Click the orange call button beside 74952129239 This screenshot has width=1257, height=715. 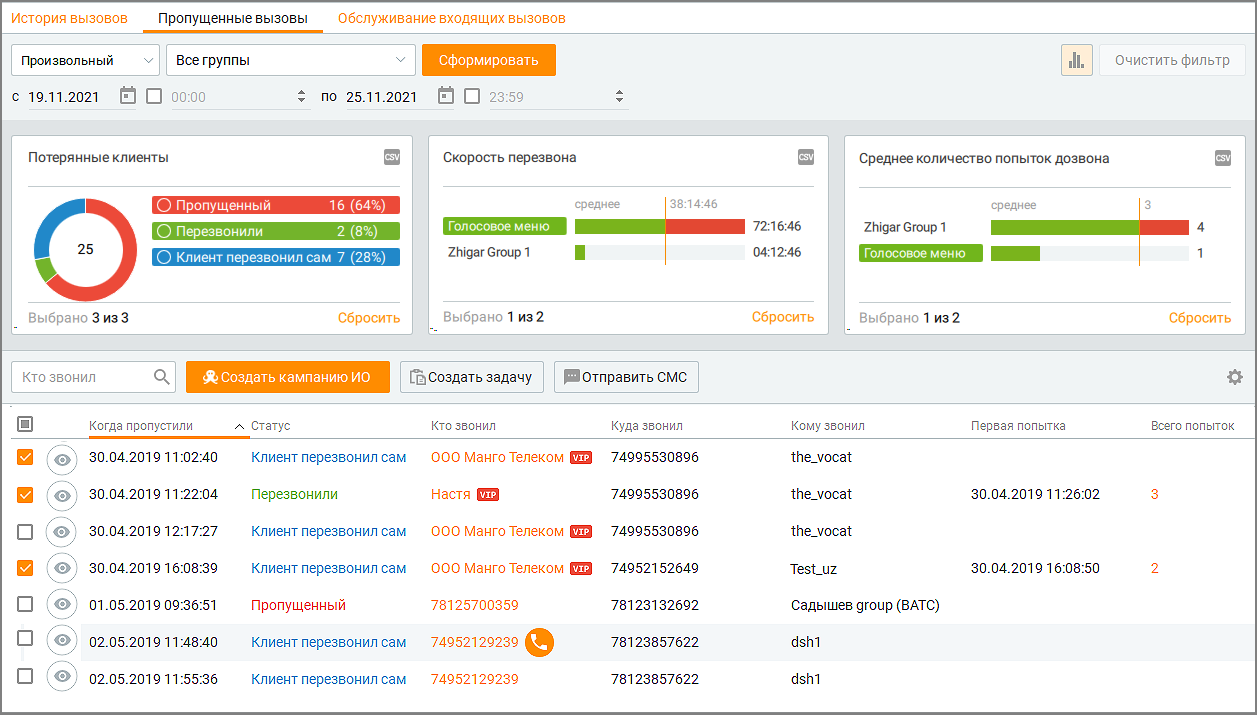point(539,642)
